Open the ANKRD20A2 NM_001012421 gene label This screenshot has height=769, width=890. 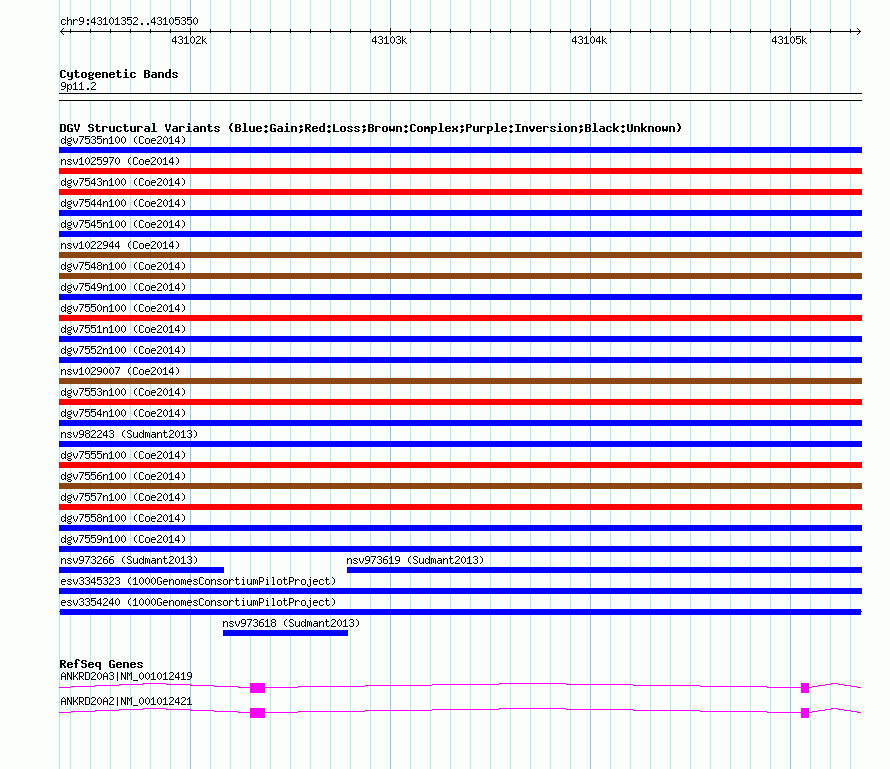[126, 701]
